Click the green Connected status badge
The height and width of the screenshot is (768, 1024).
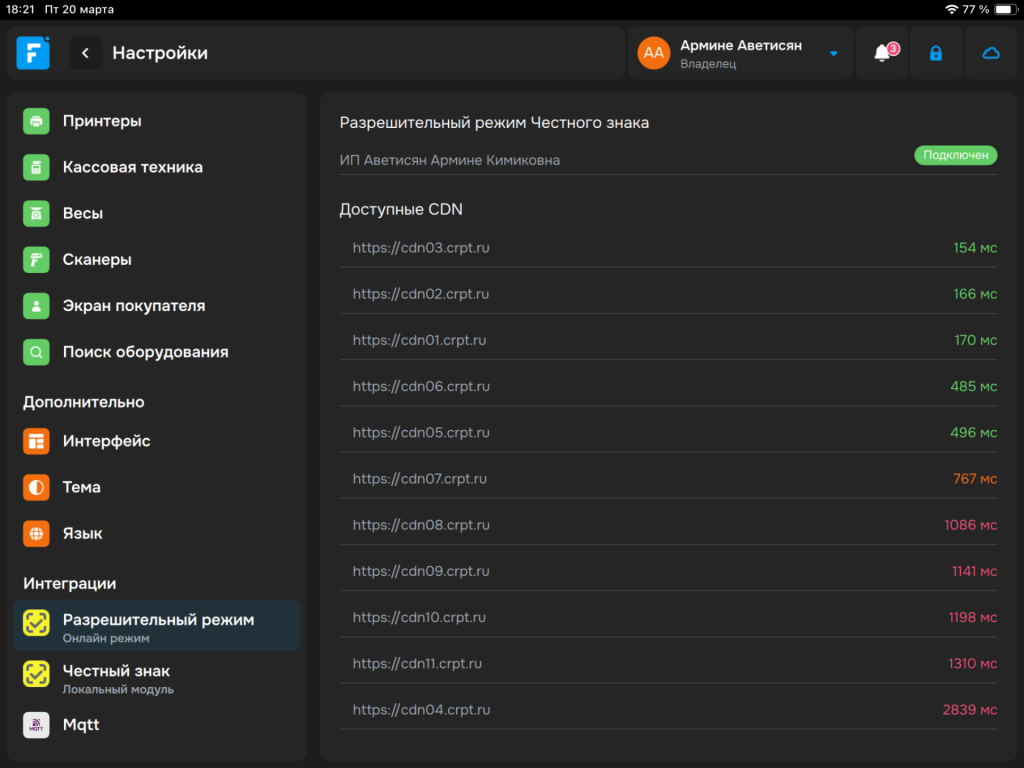955,155
